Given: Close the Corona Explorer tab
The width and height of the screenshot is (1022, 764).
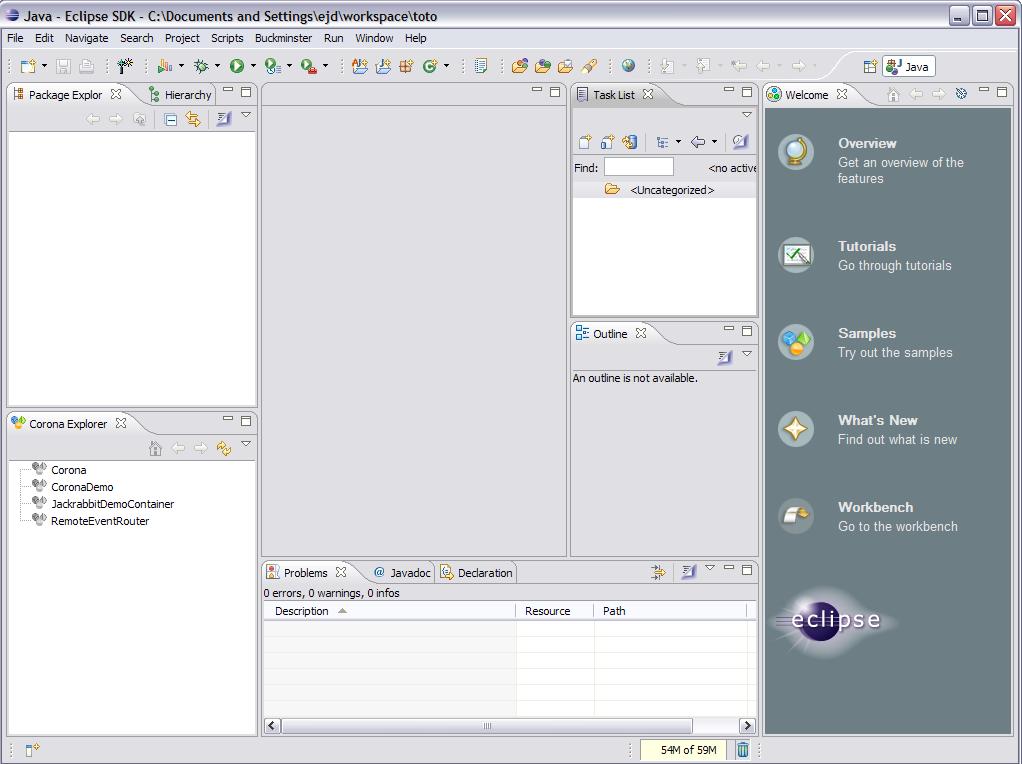Looking at the screenshot, I should (121, 423).
